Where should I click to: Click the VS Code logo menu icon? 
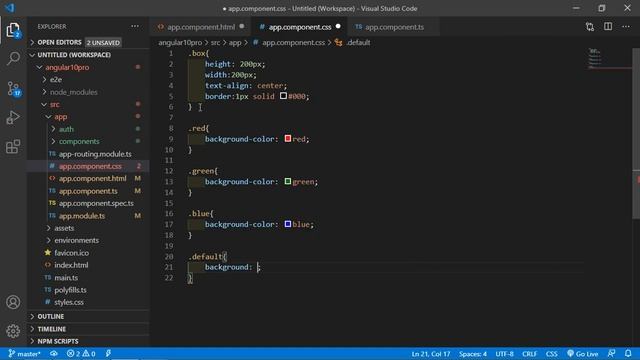click(9, 8)
